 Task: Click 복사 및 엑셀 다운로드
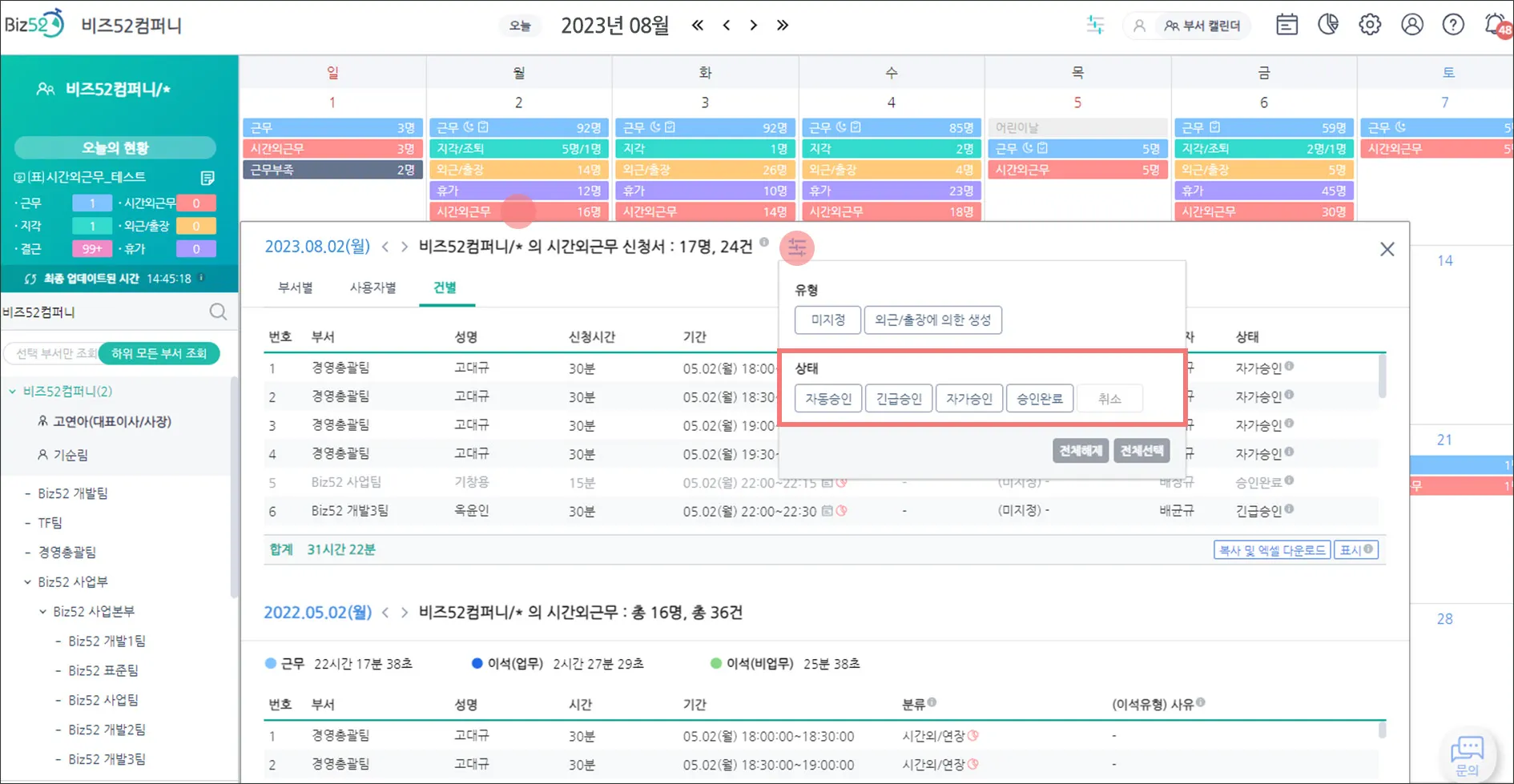[1272, 550]
